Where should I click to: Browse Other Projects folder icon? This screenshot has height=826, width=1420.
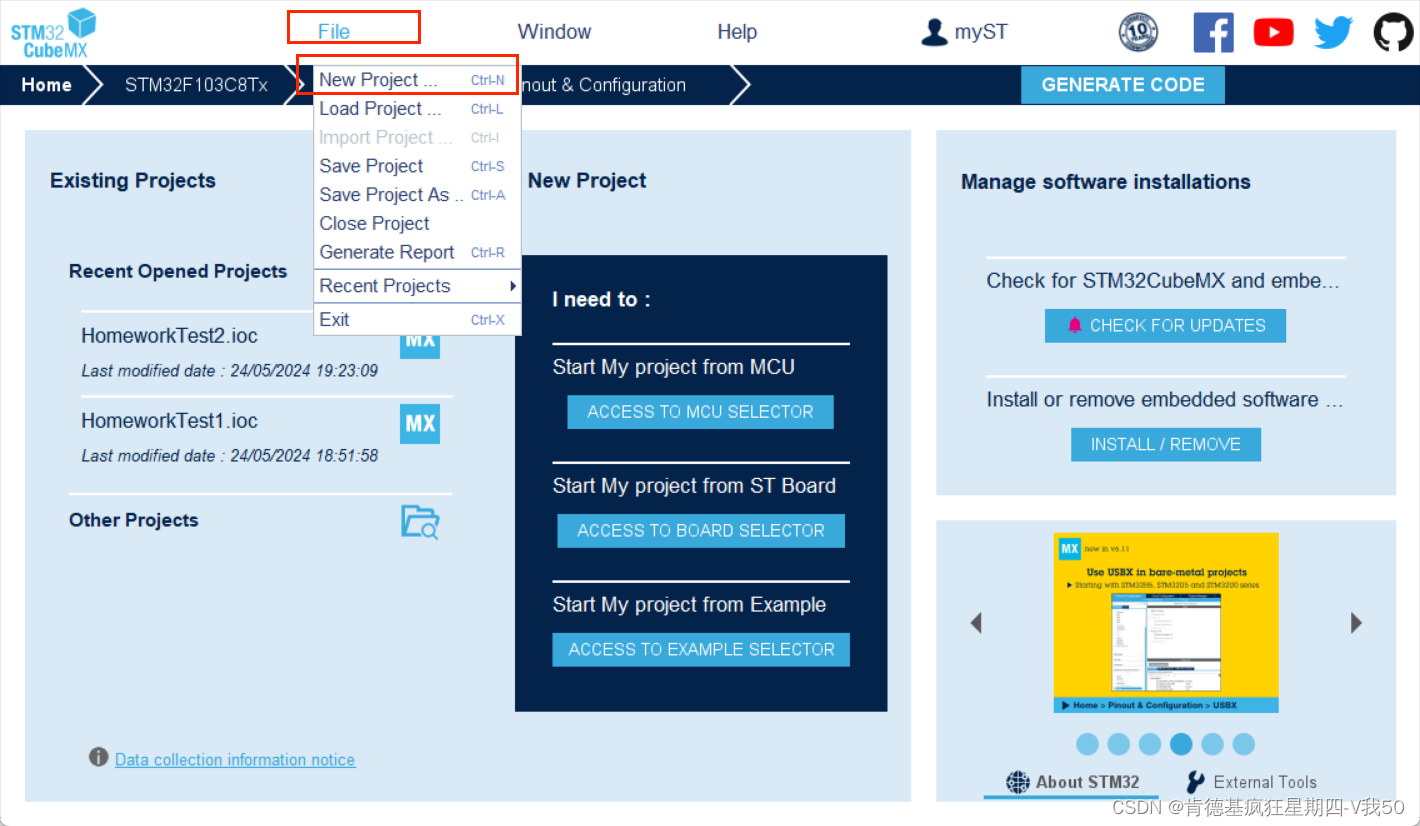(420, 522)
